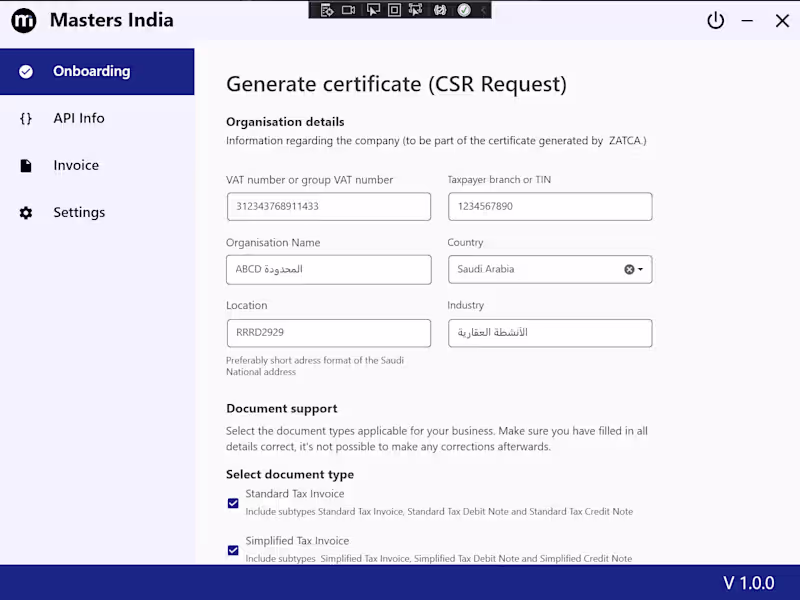The image size is (800, 600).
Task: Focus the Organisation Name field
Action: point(328,269)
